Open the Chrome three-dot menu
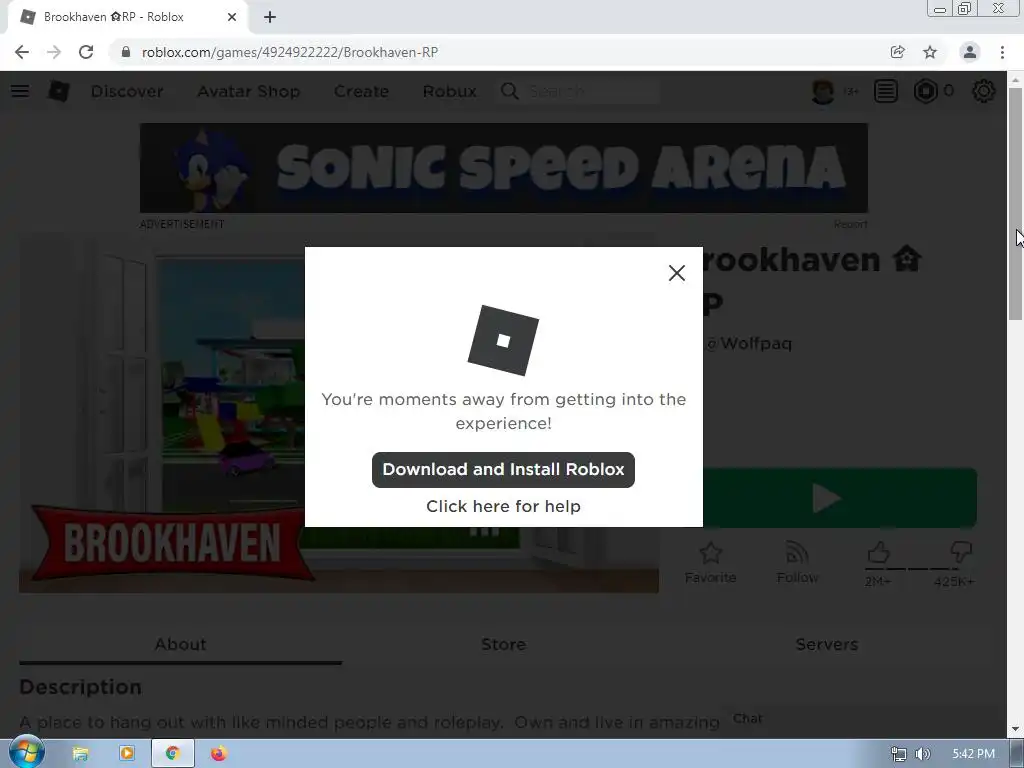Image resolution: width=1024 pixels, height=768 pixels. point(1002,52)
